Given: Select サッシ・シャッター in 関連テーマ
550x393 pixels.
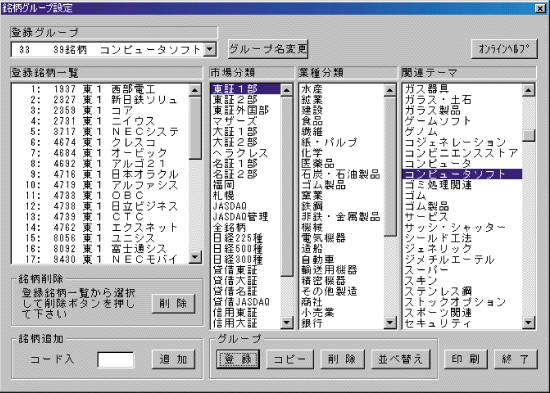Looking at the screenshot, I should click(x=462, y=227).
